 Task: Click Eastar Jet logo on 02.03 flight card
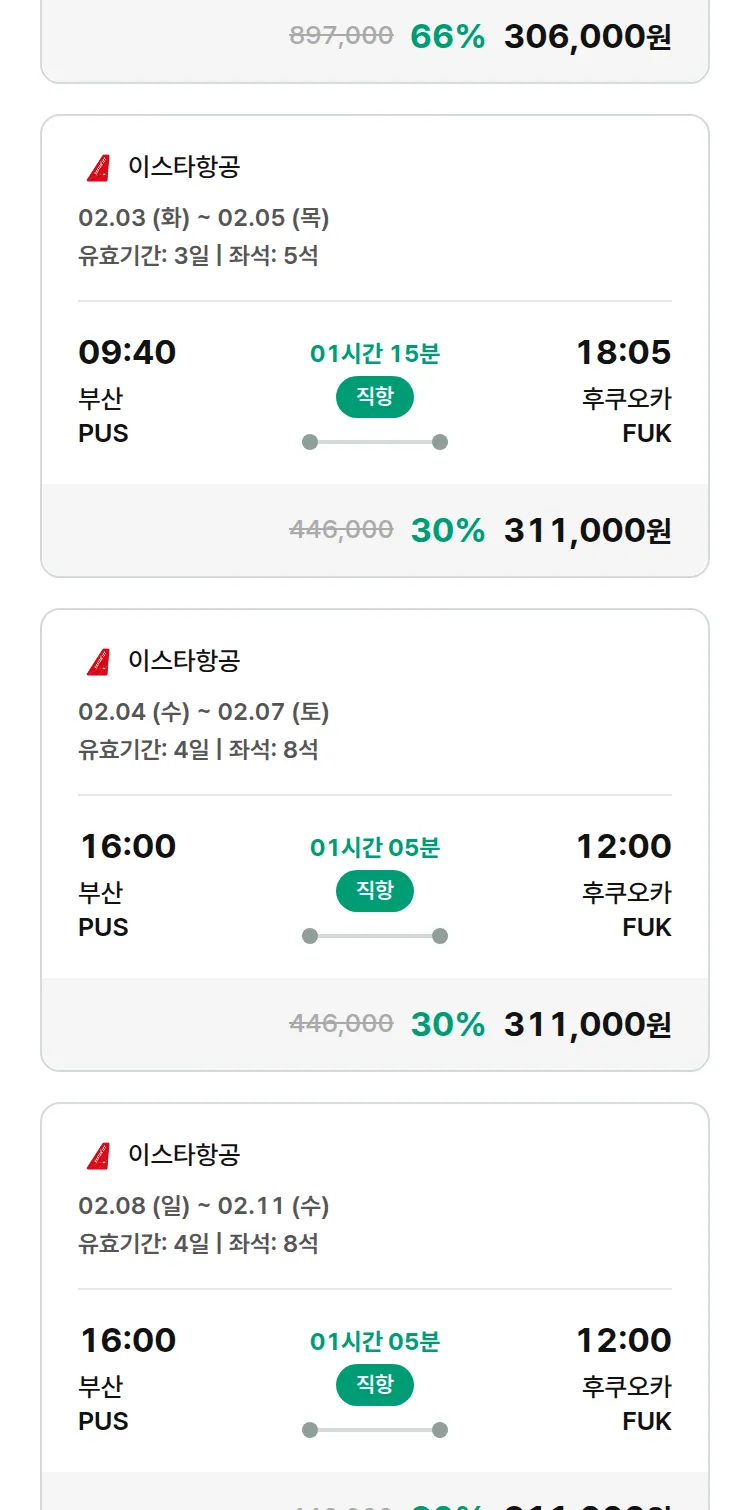[x=98, y=168]
